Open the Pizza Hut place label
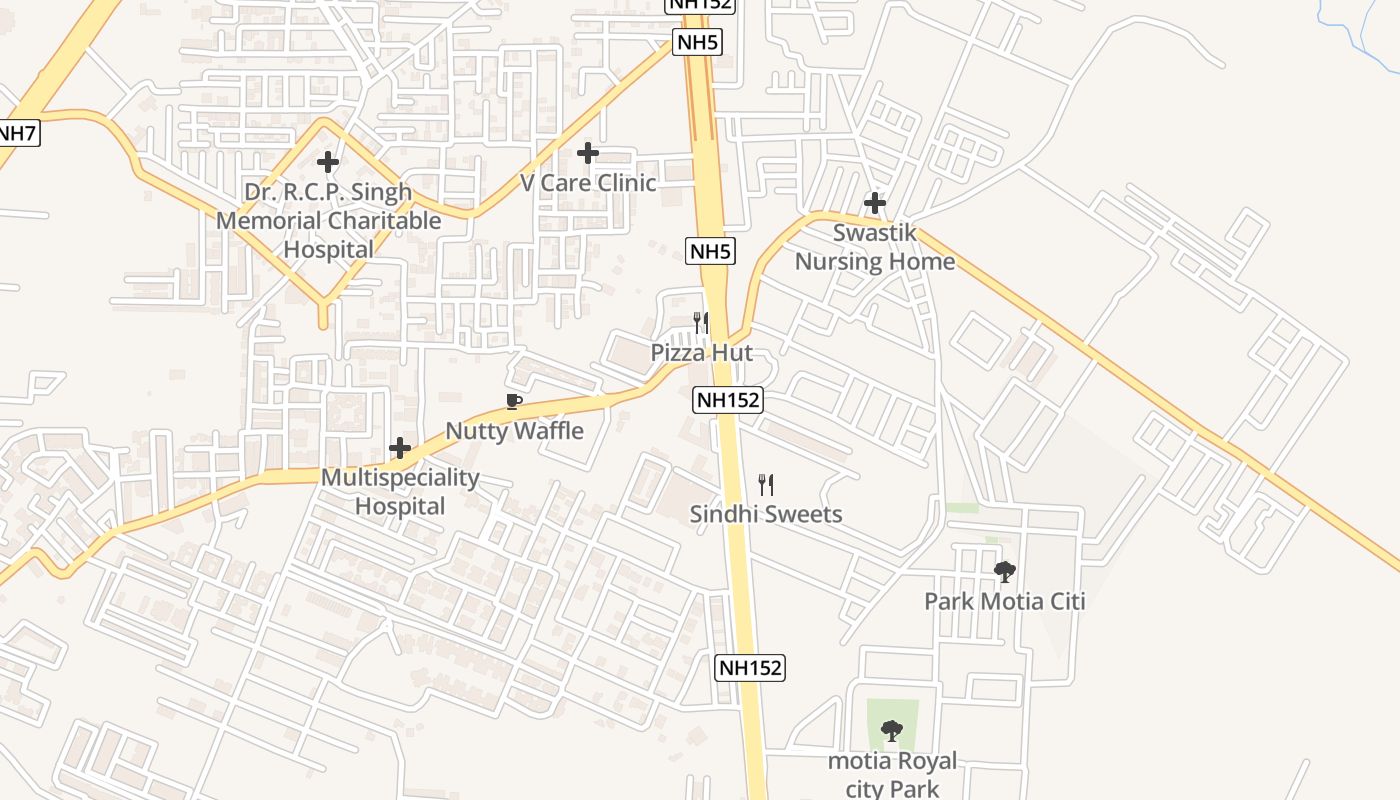 coord(701,353)
